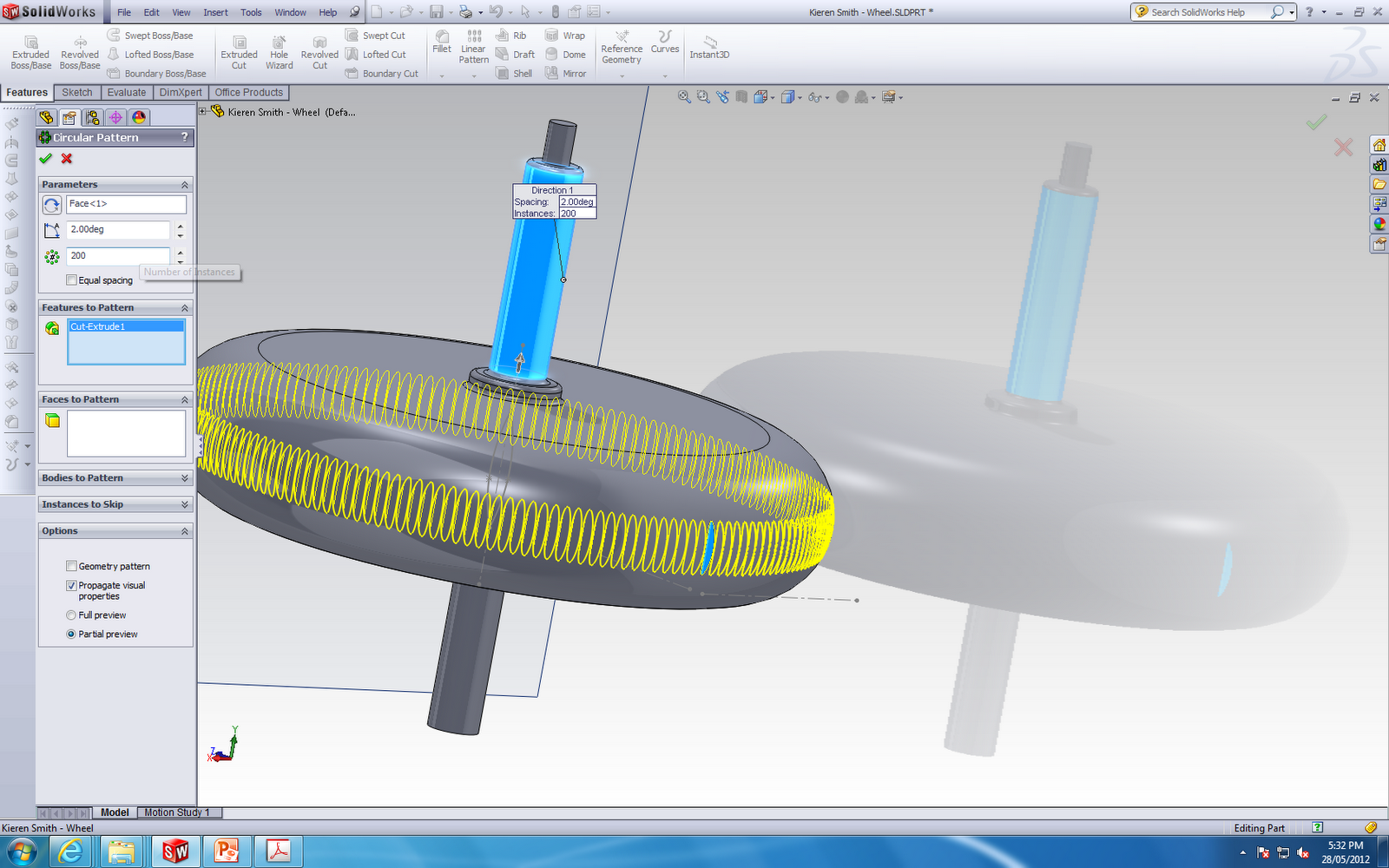Click Zoom to Fit in view toolbar

click(684, 97)
